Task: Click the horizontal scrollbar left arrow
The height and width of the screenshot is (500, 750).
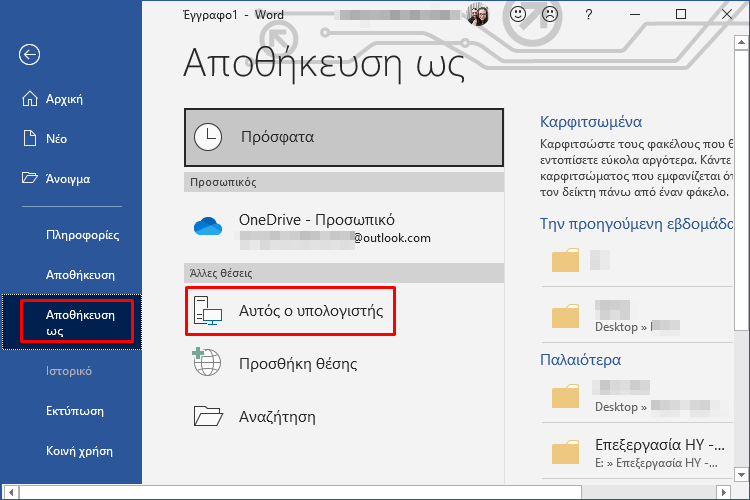Action: coord(11,492)
